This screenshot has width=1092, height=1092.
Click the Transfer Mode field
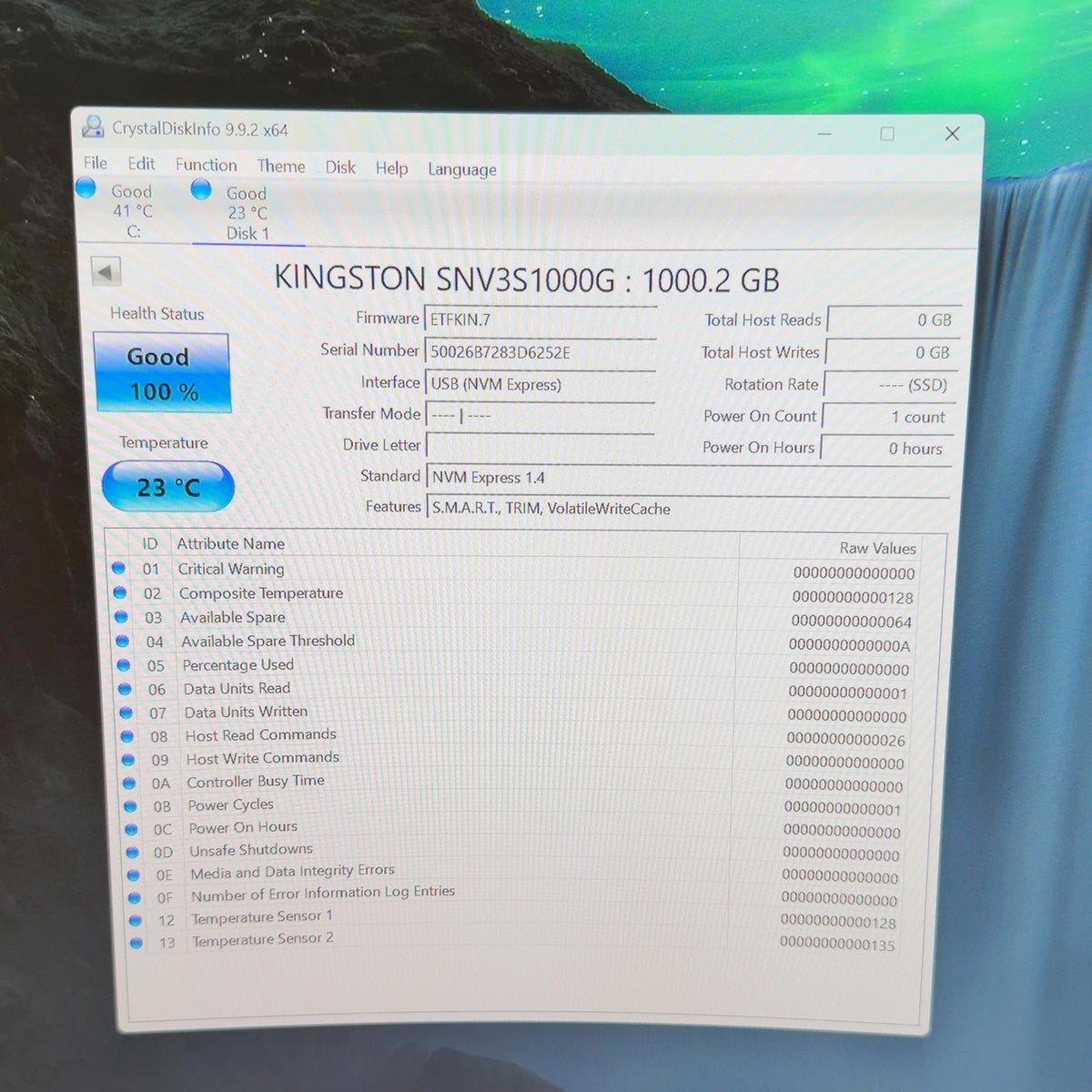tap(541, 415)
